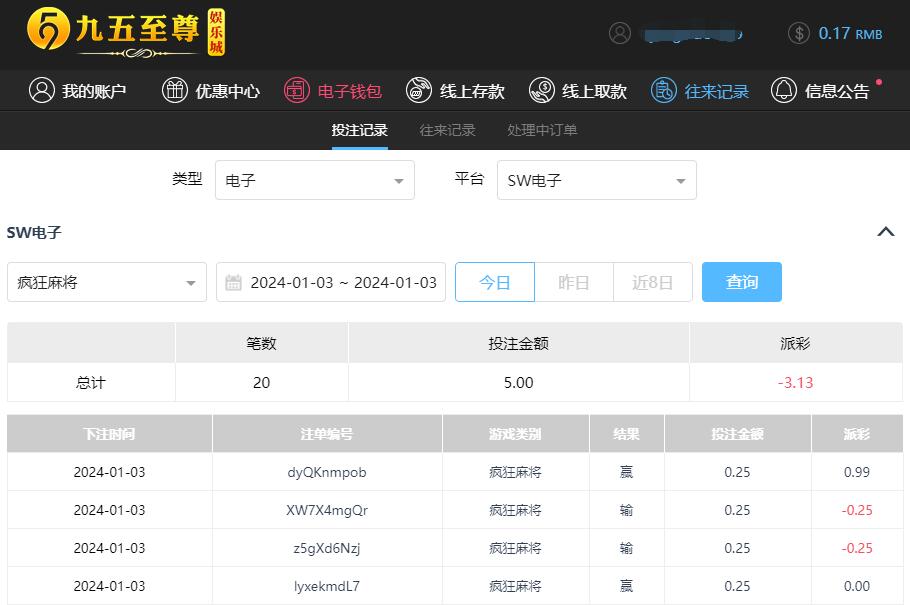This screenshot has height=605, width=910.
Task: Click the 往来记录 records icon
Action: pos(663,91)
